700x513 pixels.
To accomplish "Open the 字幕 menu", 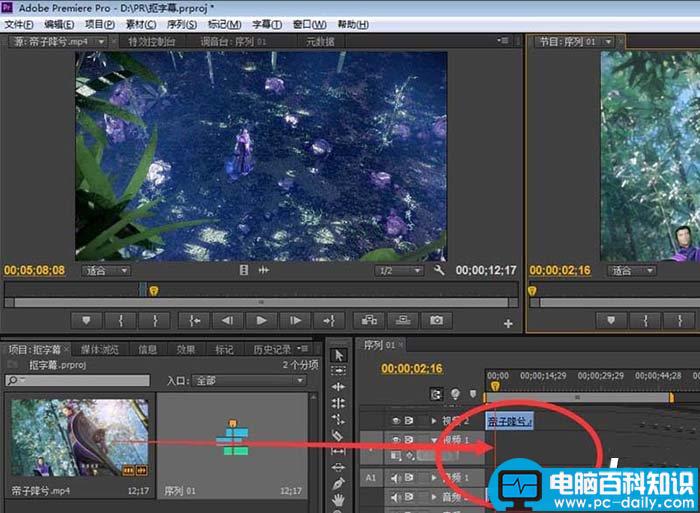I will point(267,25).
